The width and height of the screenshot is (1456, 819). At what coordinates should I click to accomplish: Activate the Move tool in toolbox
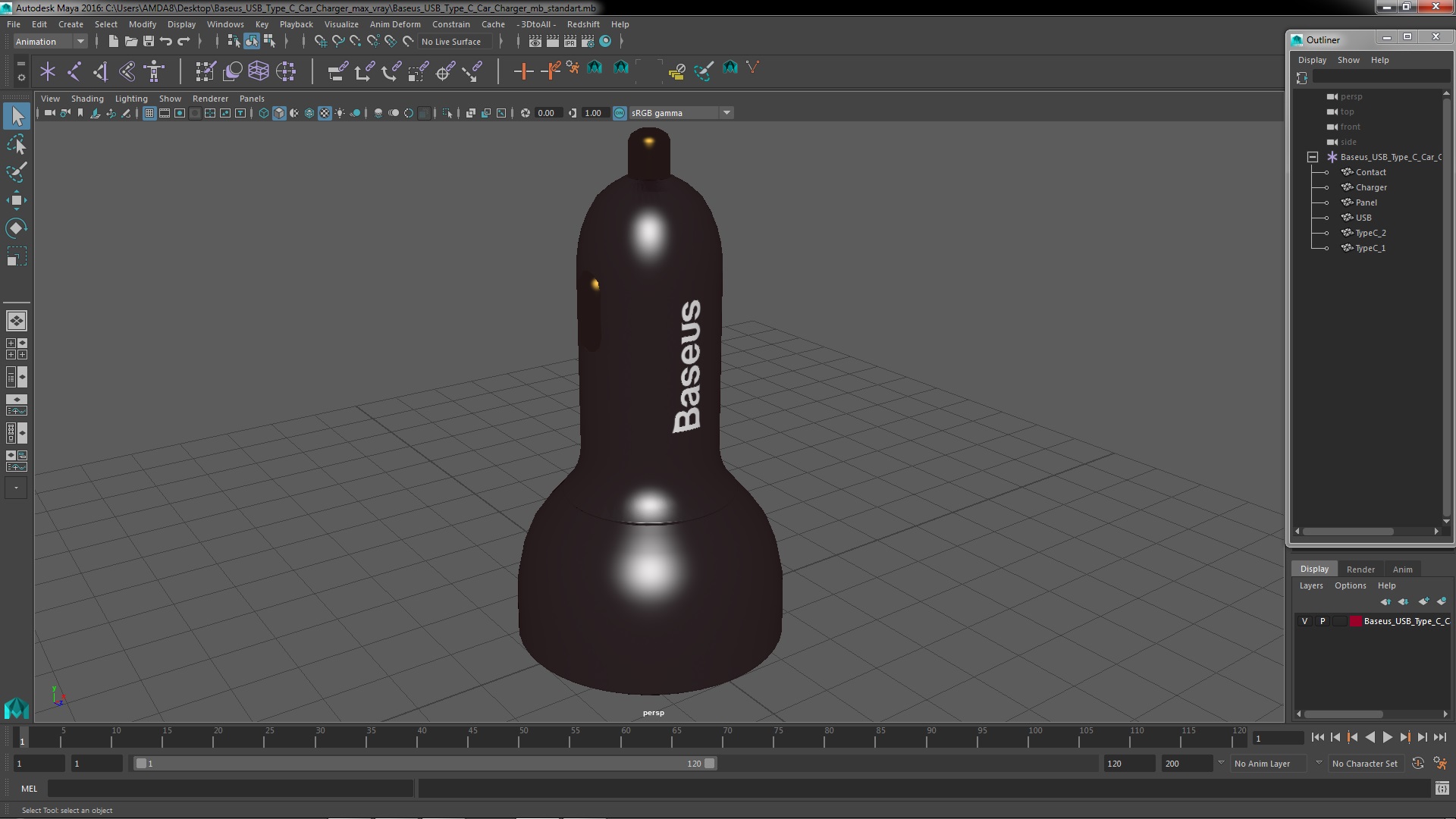click(17, 200)
